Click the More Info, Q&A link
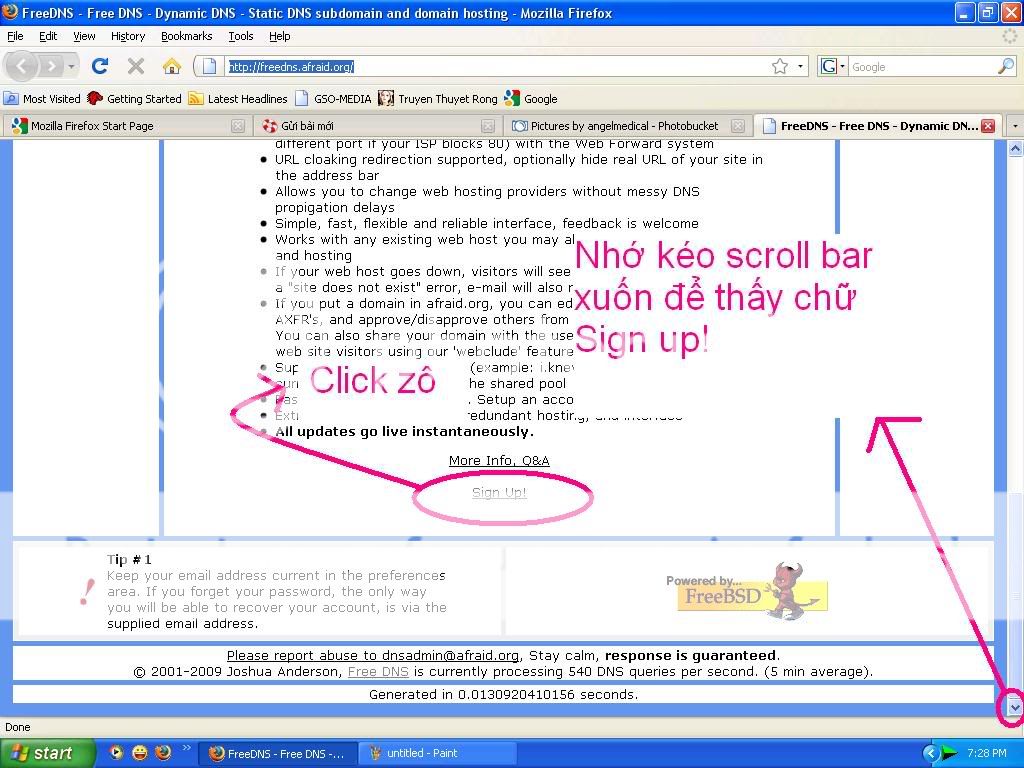Viewport: 1024px width, 768px height. tap(499, 460)
